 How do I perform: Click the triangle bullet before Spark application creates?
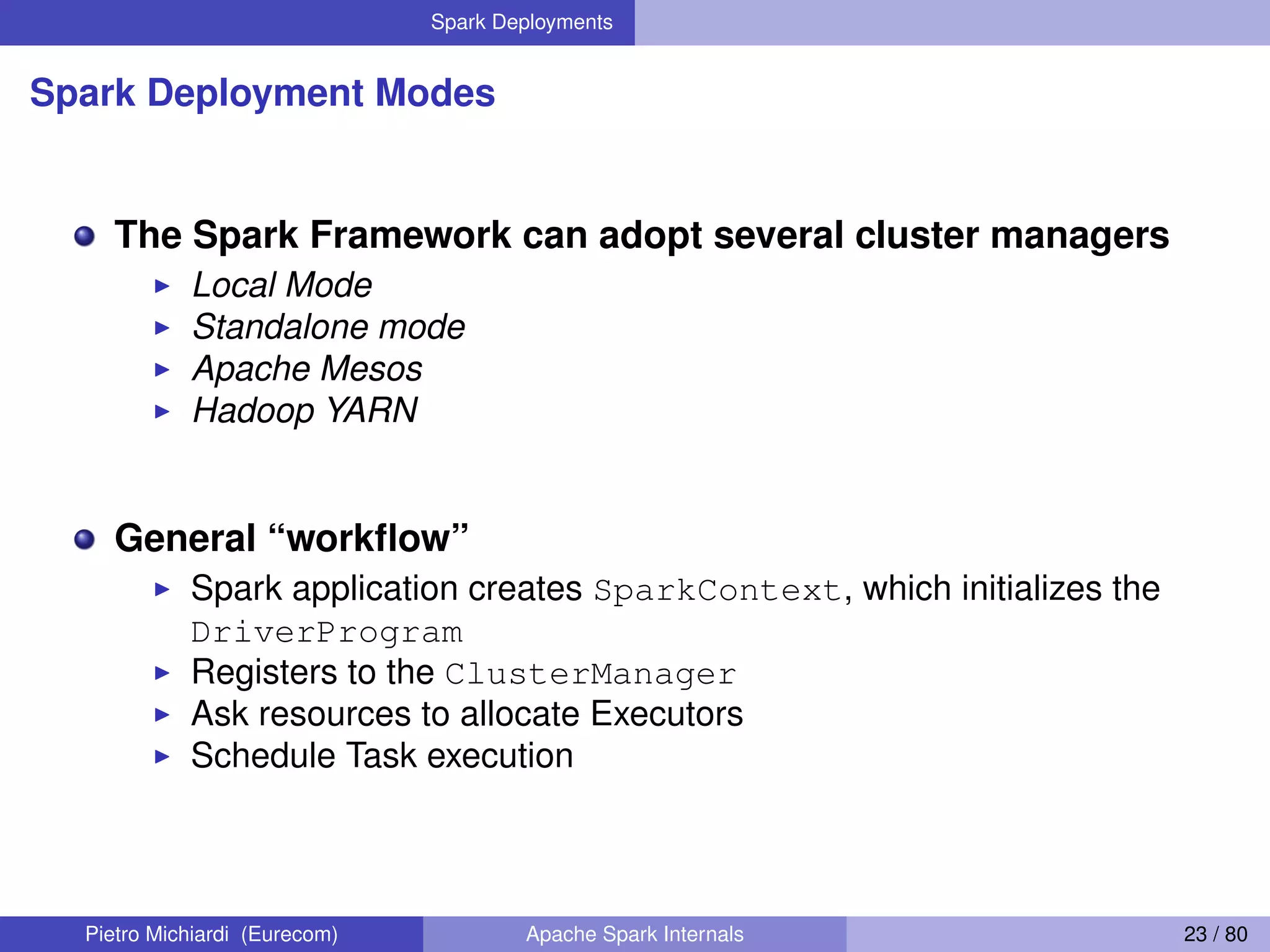[162, 589]
